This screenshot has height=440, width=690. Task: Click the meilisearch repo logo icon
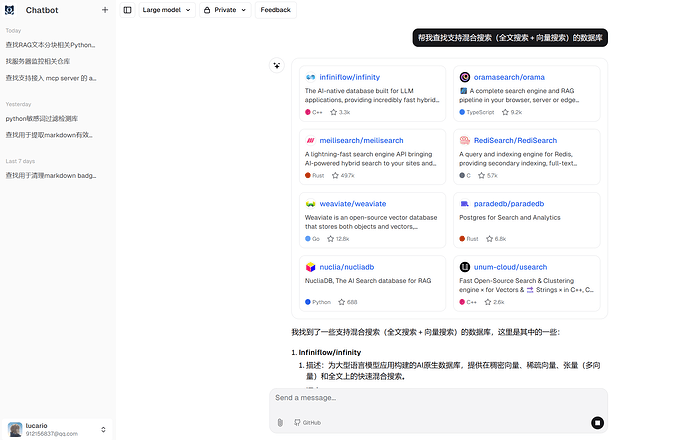click(x=310, y=140)
